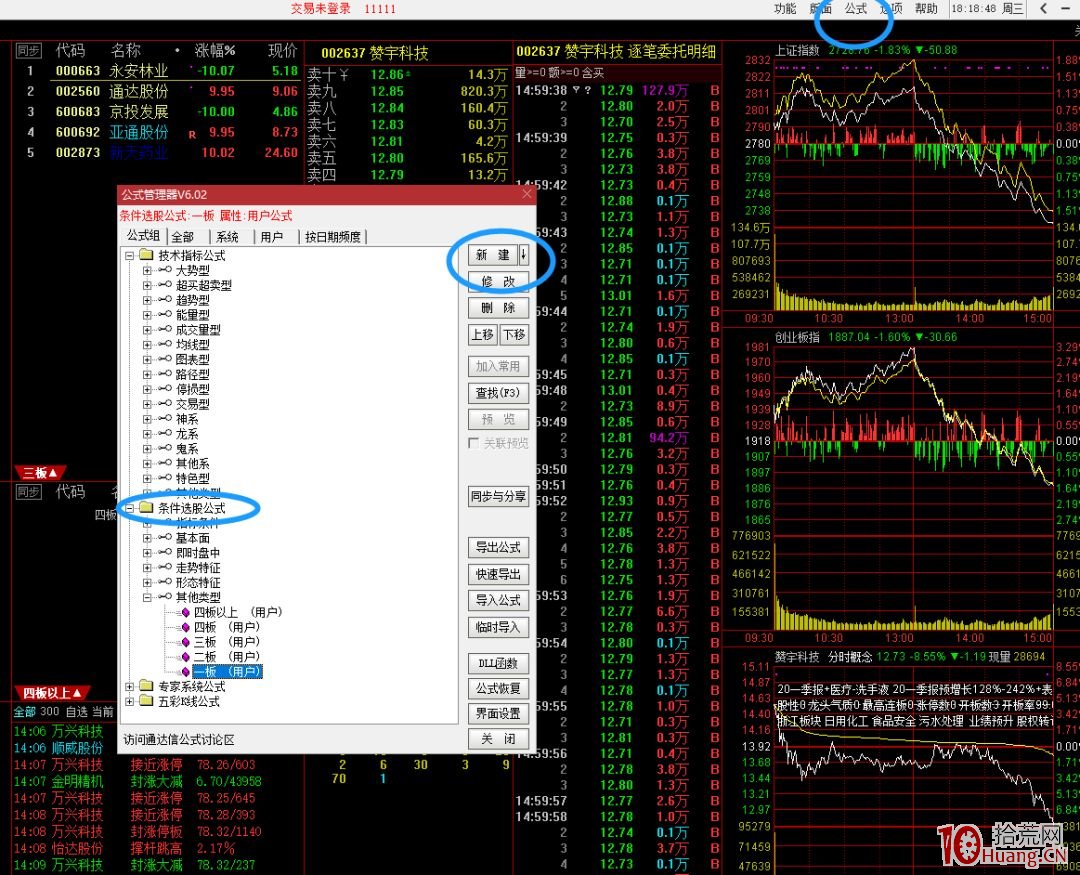Viewport: 1080px width, 875px height.
Task: Click the 同步 icon above stock list
Action: point(28,50)
